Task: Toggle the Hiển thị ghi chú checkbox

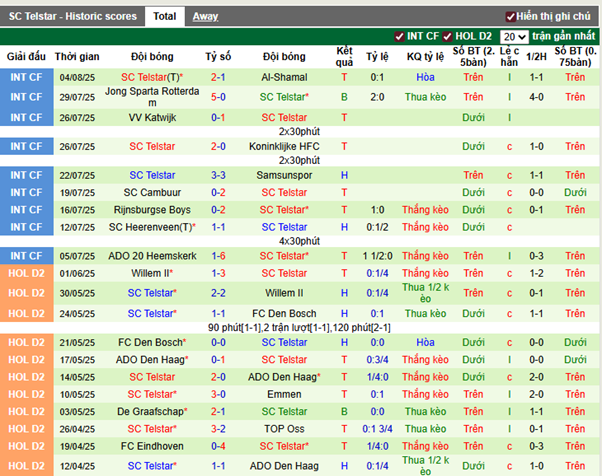Action: pyautogui.click(x=510, y=17)
